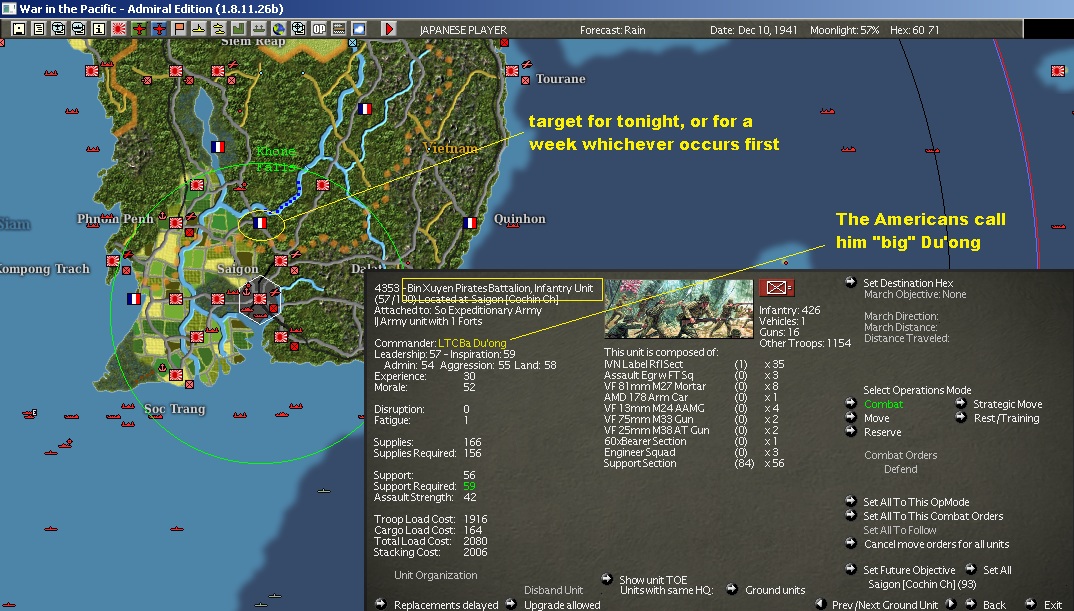Click 'Saigon [Cochin Ch] (93)' future objective
The width and height of the screenshot is (1074, 611).
pyautogui.click(x=922, y=584)
